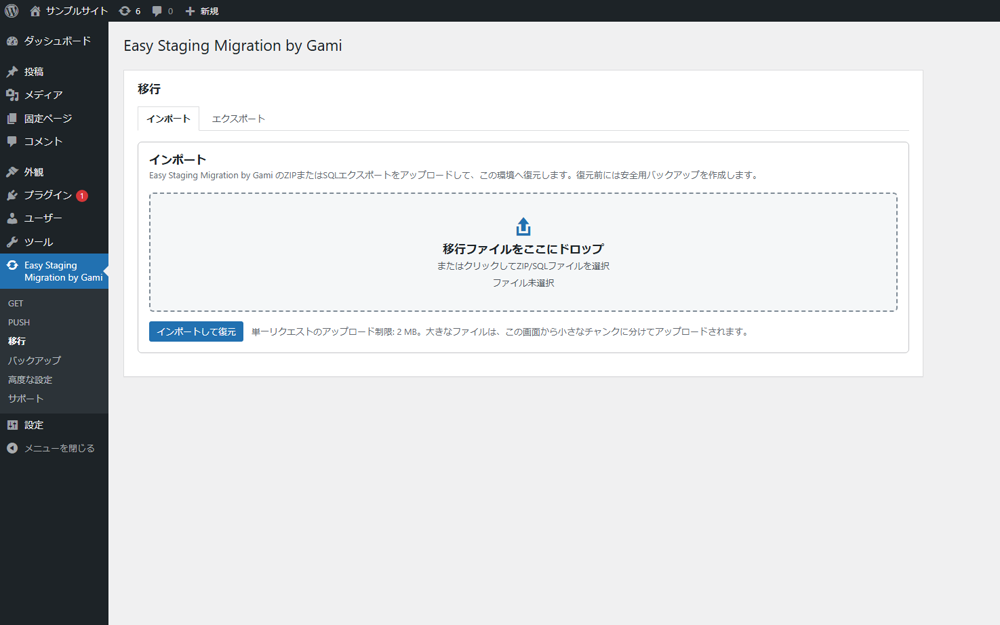The height and width of the screenshot is (625, 1000).
Task: Click the media icon beside メディア
Action: pyautogui.click(x=12, y=95)
